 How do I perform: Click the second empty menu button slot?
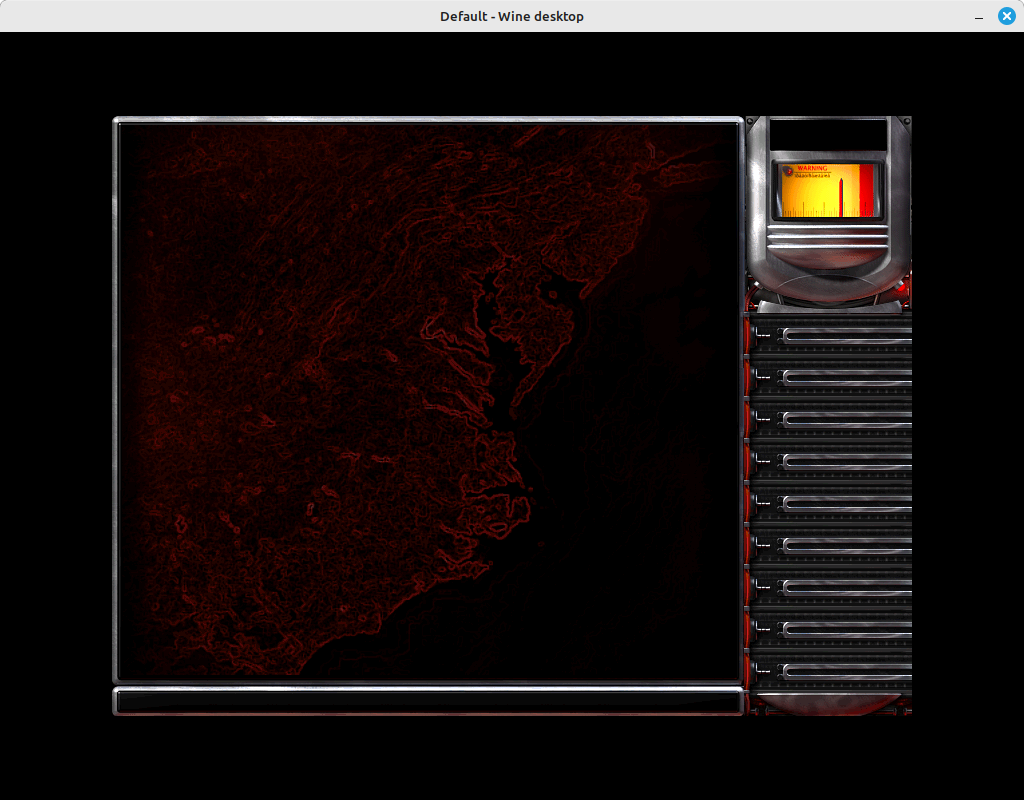pyautogui.click(x=830, y=377)
